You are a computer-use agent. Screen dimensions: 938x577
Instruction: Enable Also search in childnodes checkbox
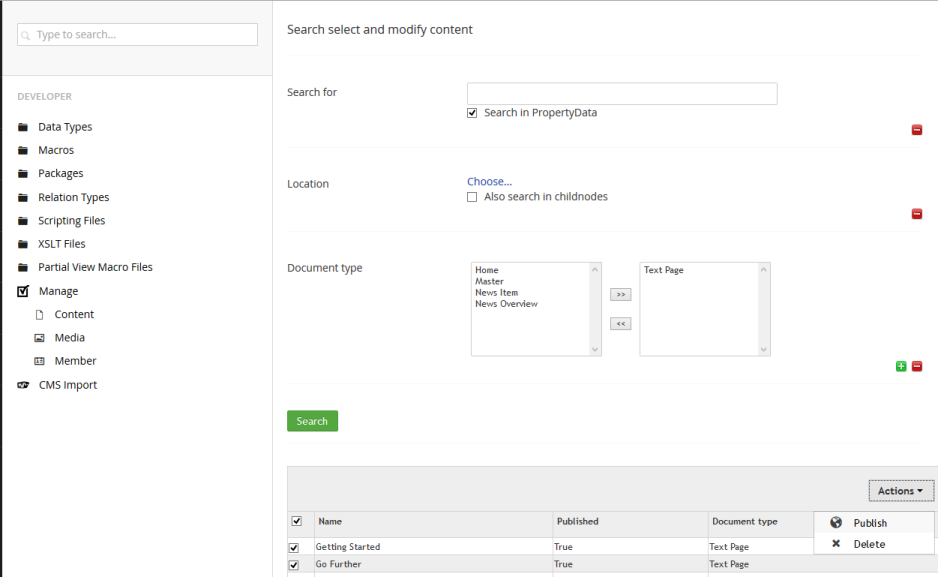(472, 197)
